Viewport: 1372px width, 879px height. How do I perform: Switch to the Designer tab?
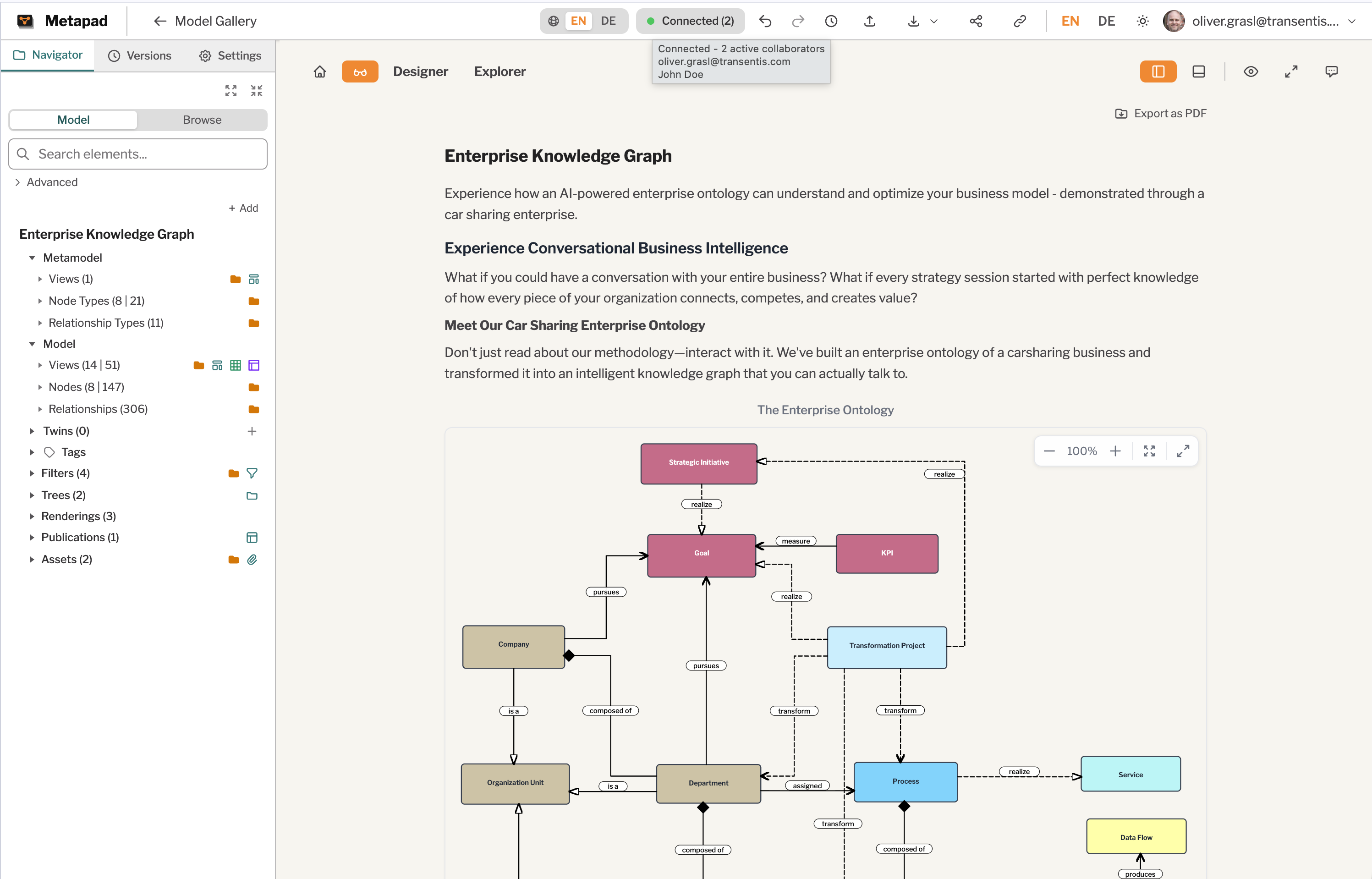click(421, 71)
